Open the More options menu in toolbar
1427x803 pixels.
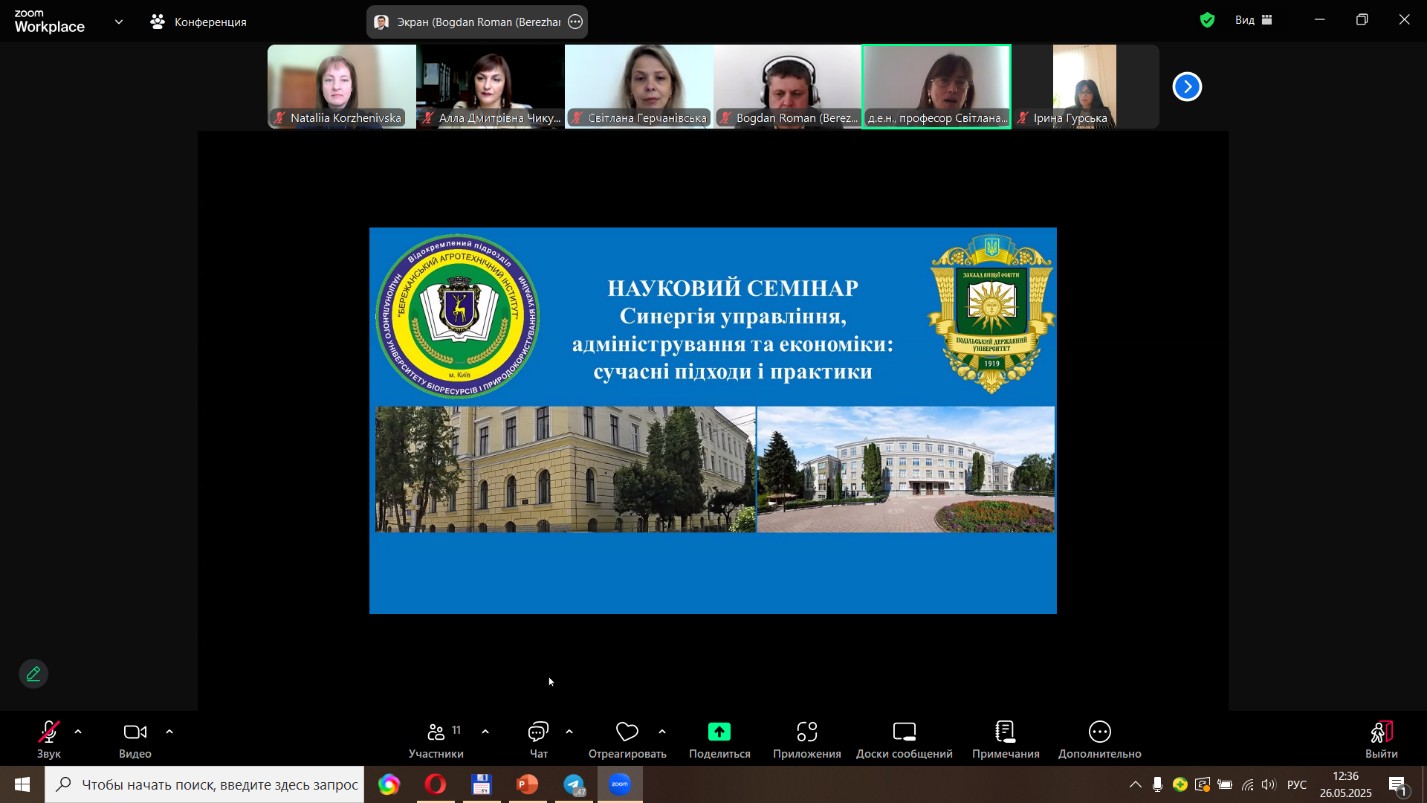[1099, 733]
